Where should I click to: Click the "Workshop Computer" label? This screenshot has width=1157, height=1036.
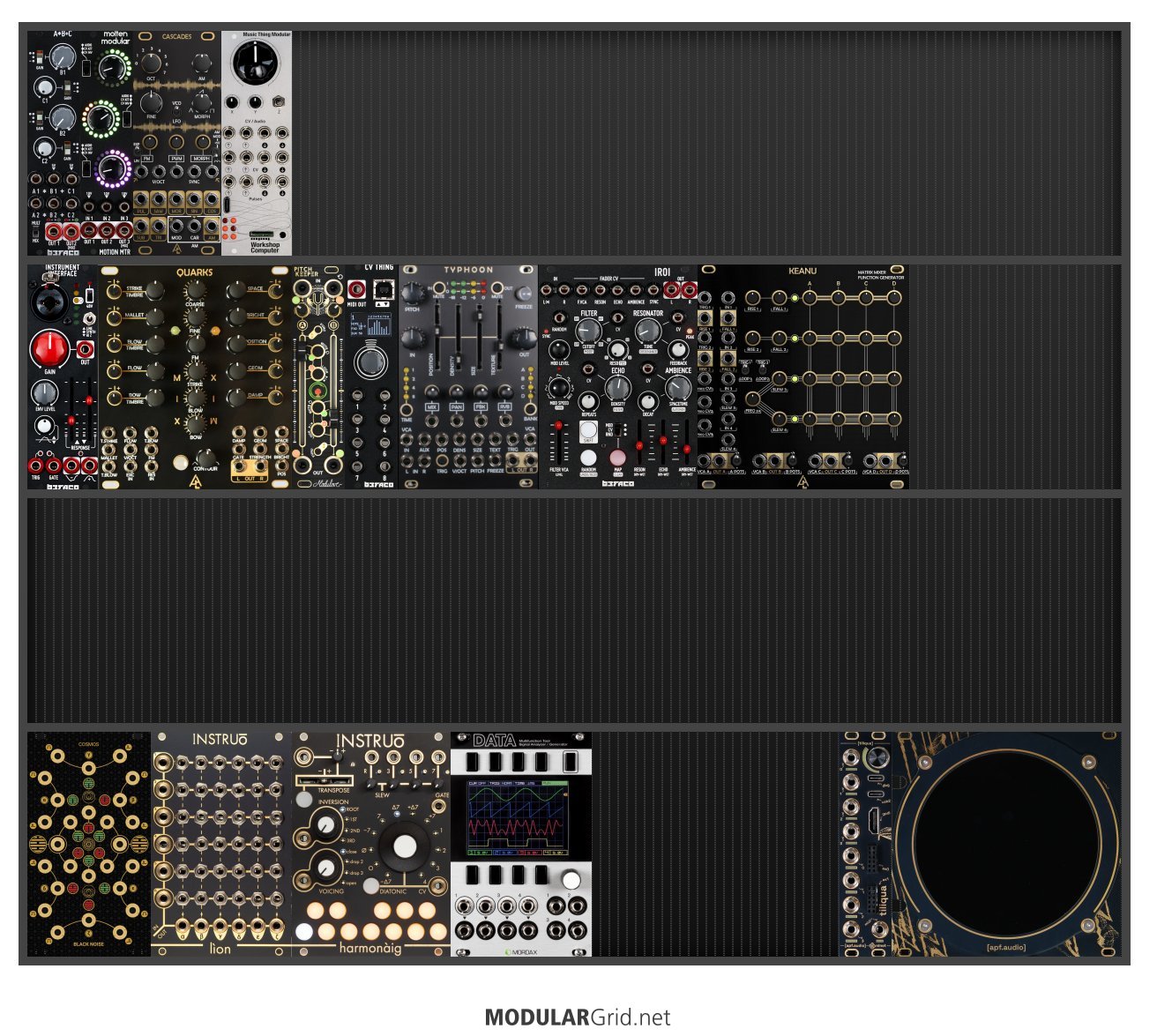pyautogui.click(x=265, y=247)
